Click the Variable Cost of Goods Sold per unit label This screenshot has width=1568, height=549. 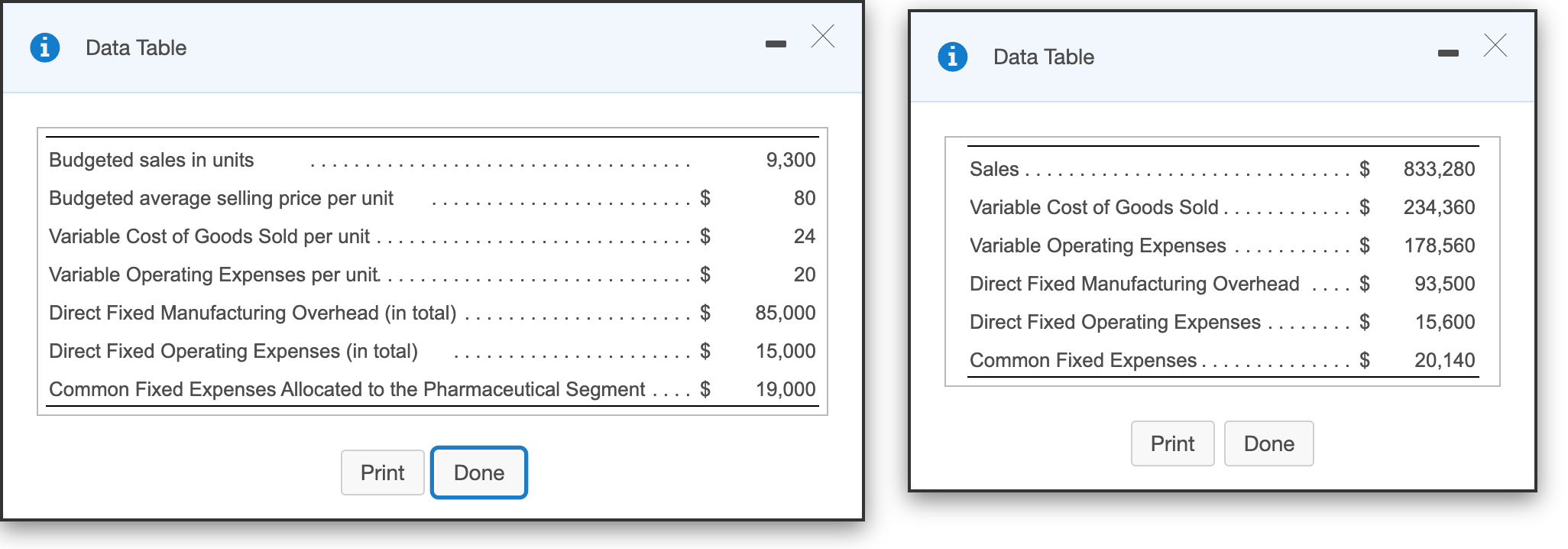coord(209,236)
